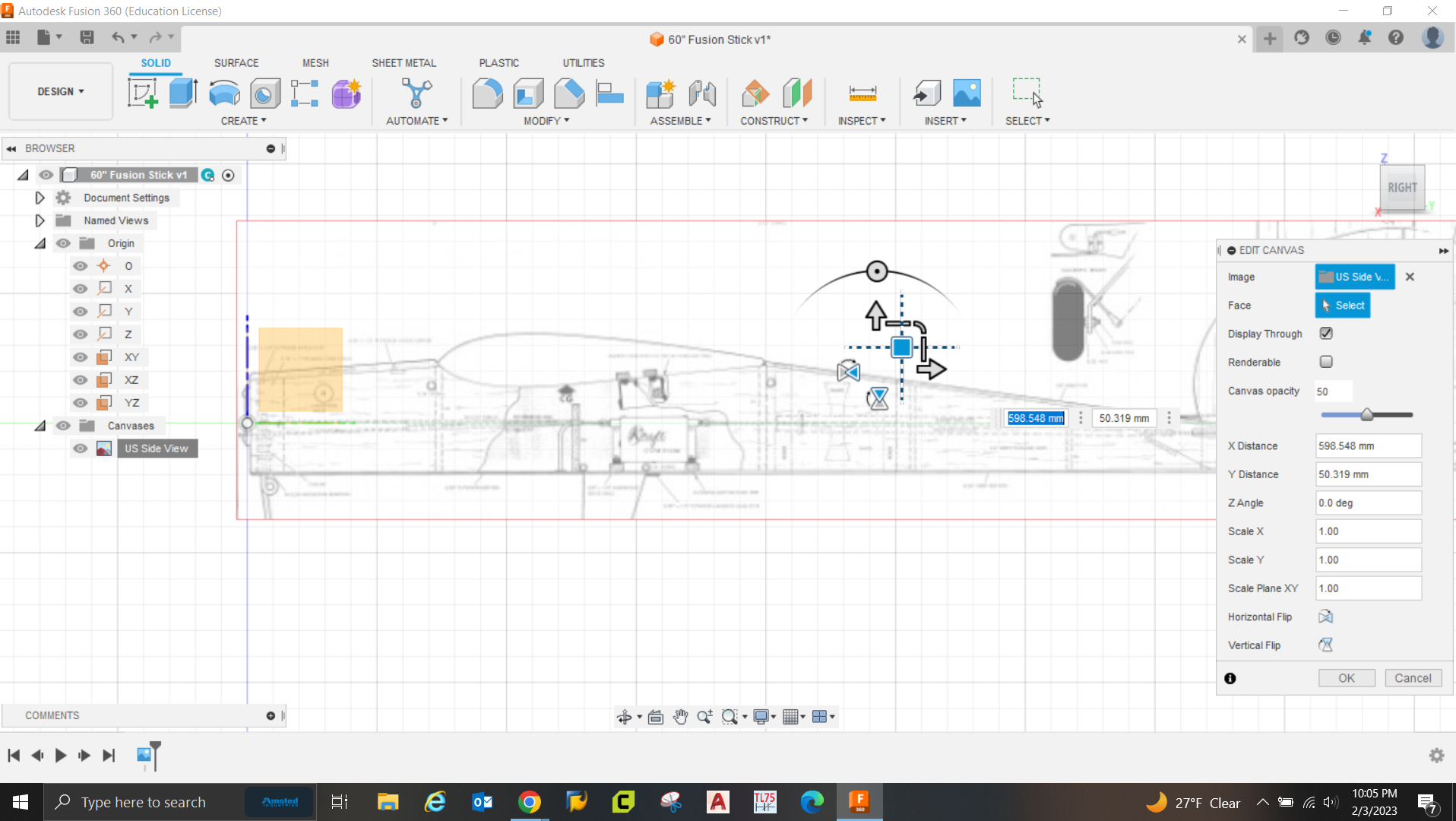Switch to the SURFACE tab
Screen dimensions: 1456x821
coord(236,63)
